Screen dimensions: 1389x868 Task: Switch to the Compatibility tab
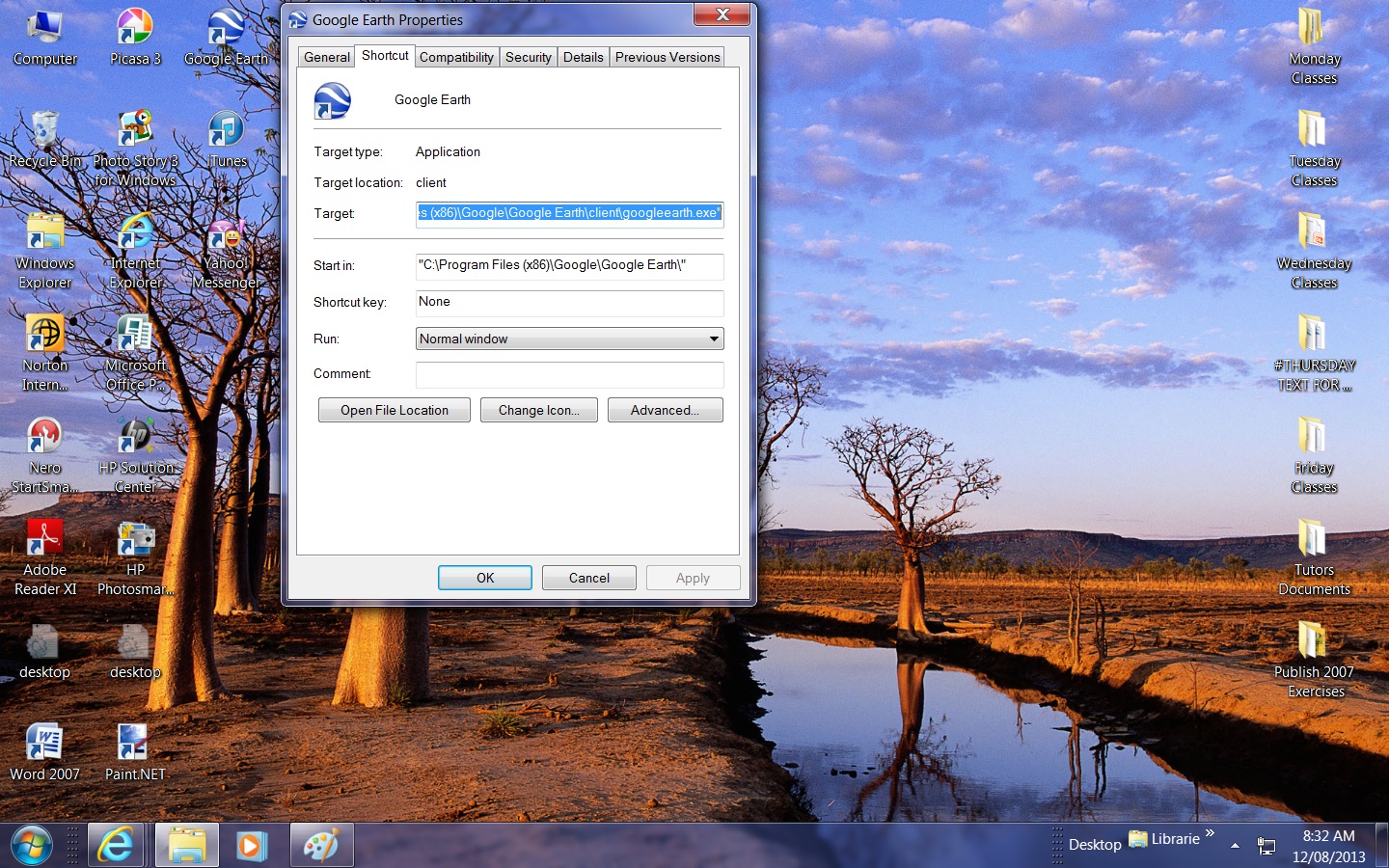tap(456, 57)
